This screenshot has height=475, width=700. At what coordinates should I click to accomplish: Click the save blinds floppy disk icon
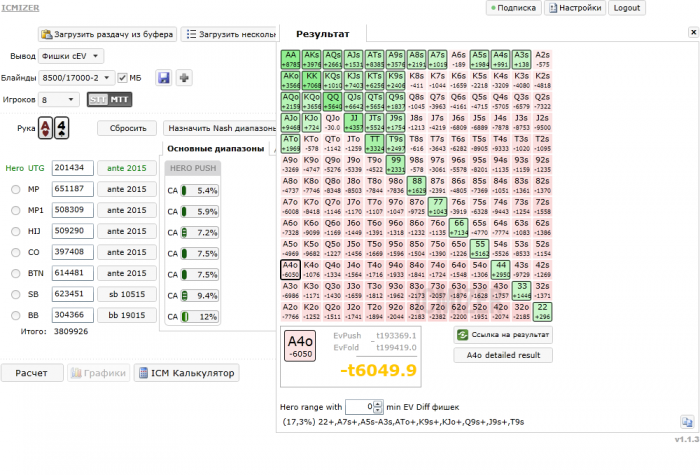(x=164, y=78)
